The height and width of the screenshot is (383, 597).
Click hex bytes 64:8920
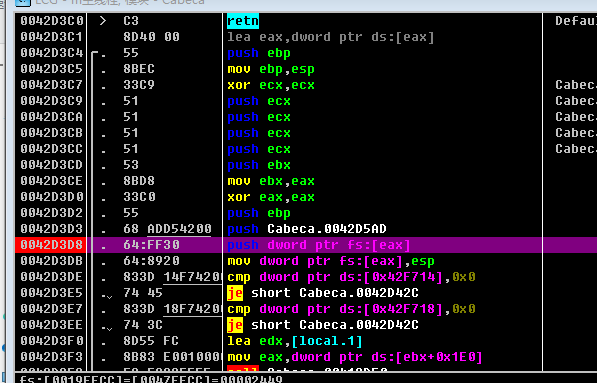pos(151,261)
